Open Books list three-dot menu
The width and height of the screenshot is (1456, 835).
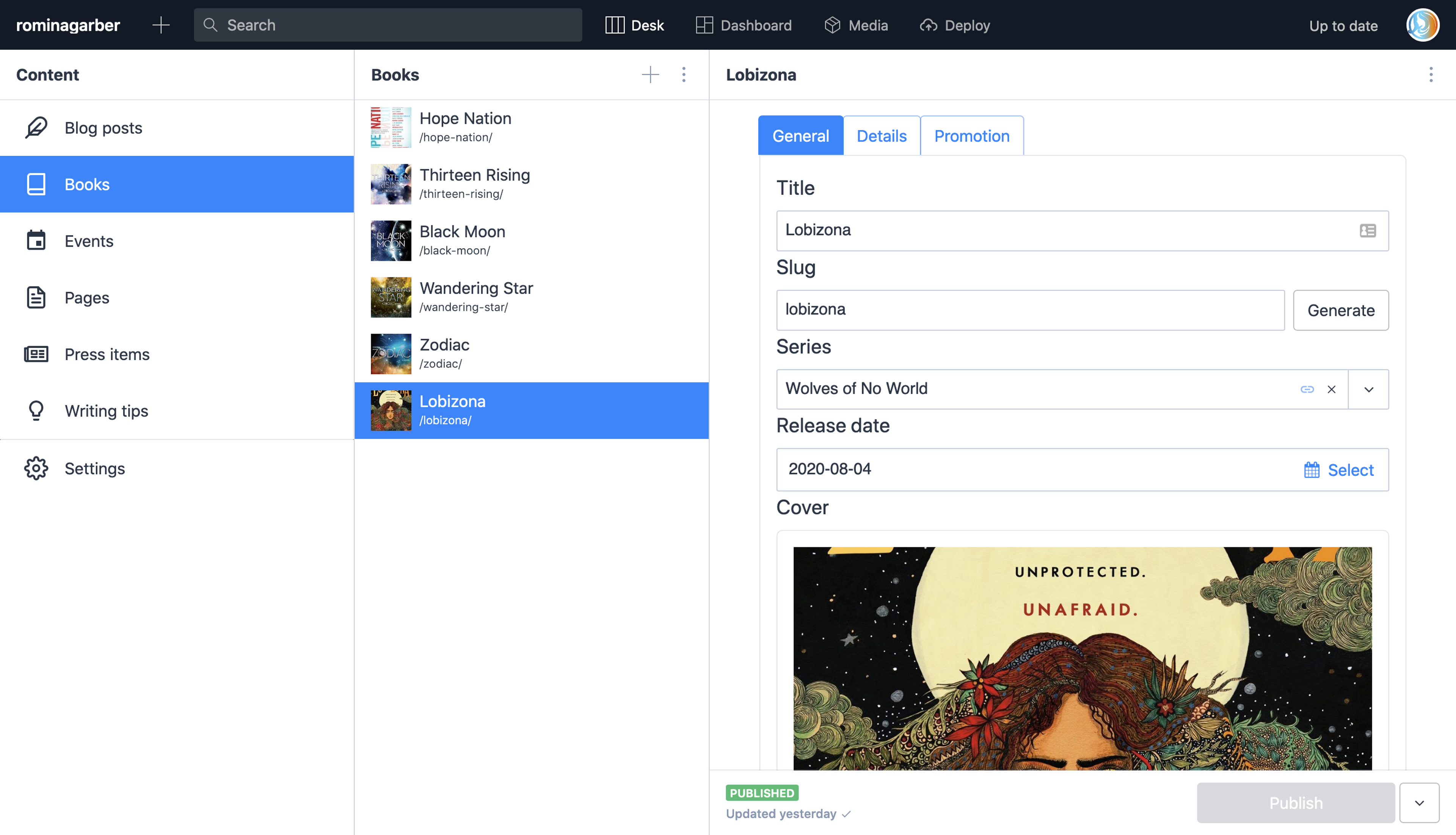pyautogui.click(x=683, y=75)
